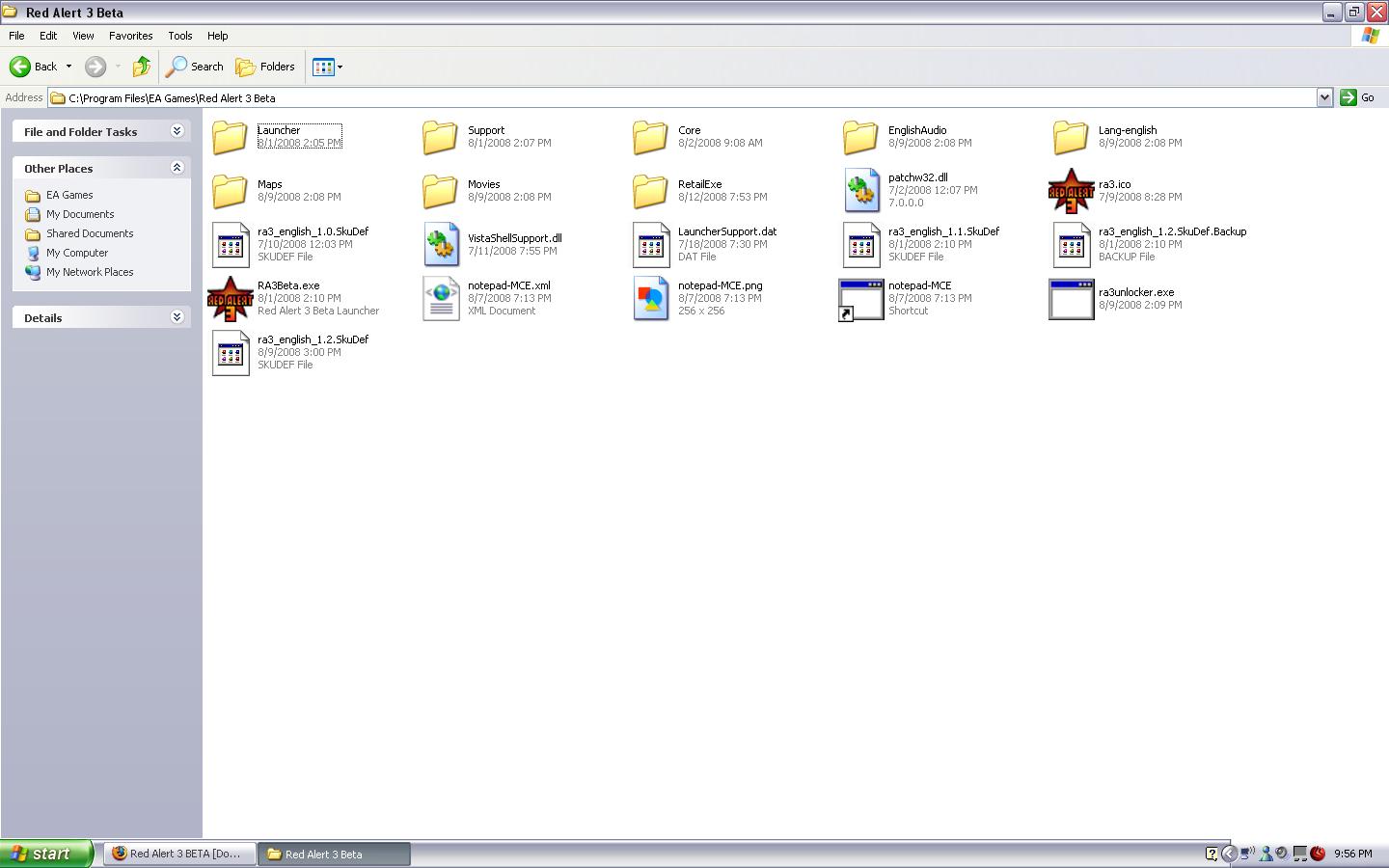1389x868 pixels.
Task: Open the View menu
Action: coord(83,36)
